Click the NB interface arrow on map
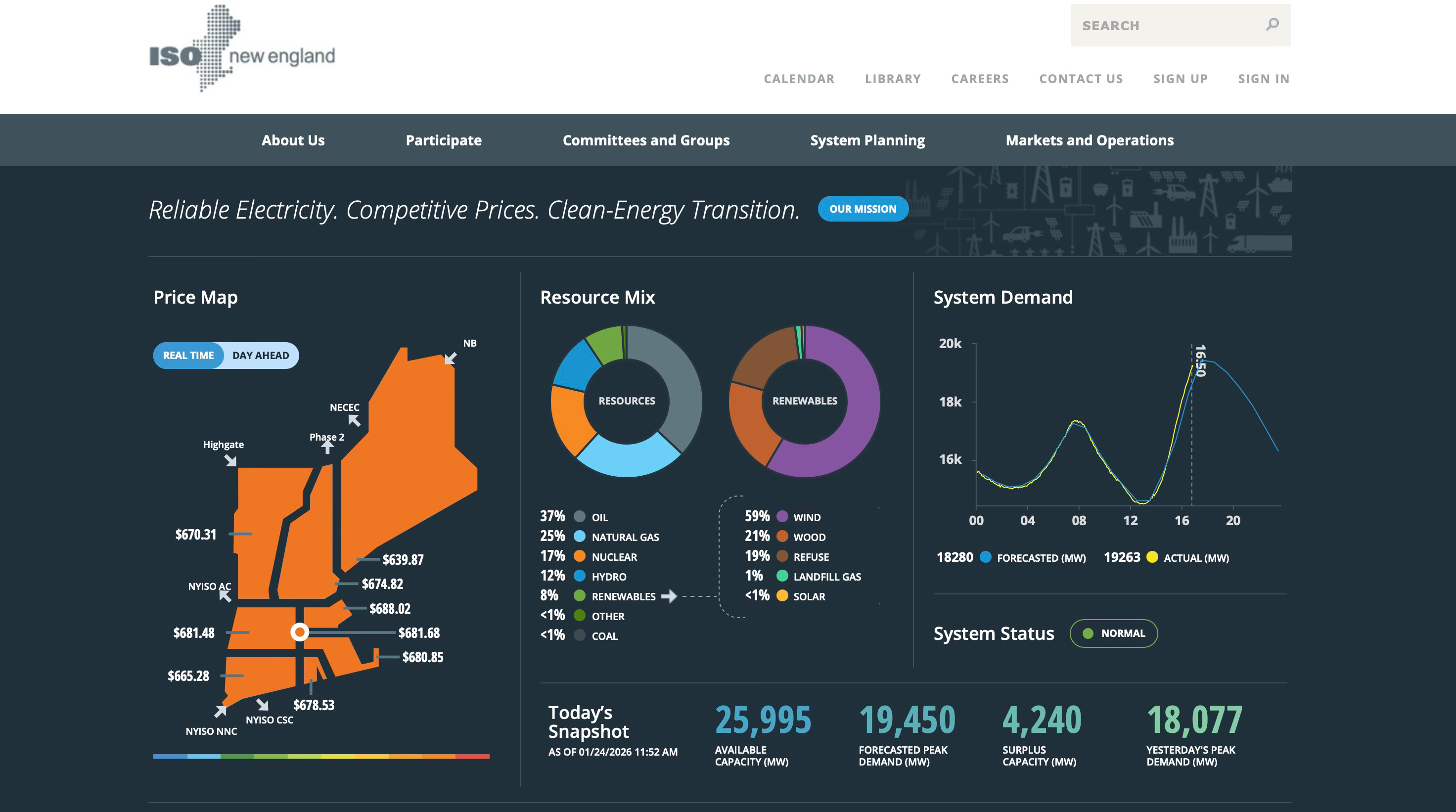1456x812 pixels. 451,358
